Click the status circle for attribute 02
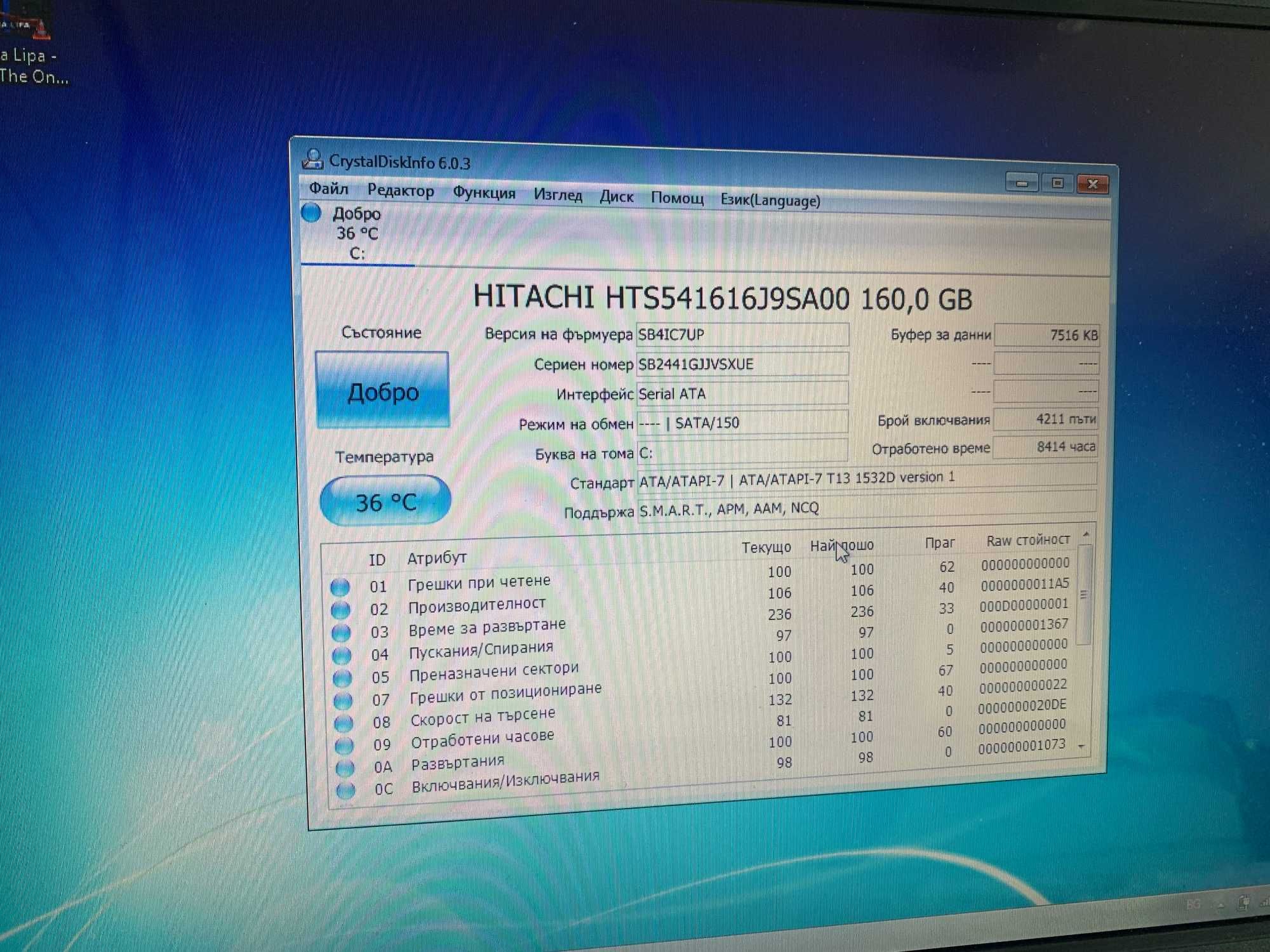This screenshot has width=1270, height=952. [x=341, y=610]
